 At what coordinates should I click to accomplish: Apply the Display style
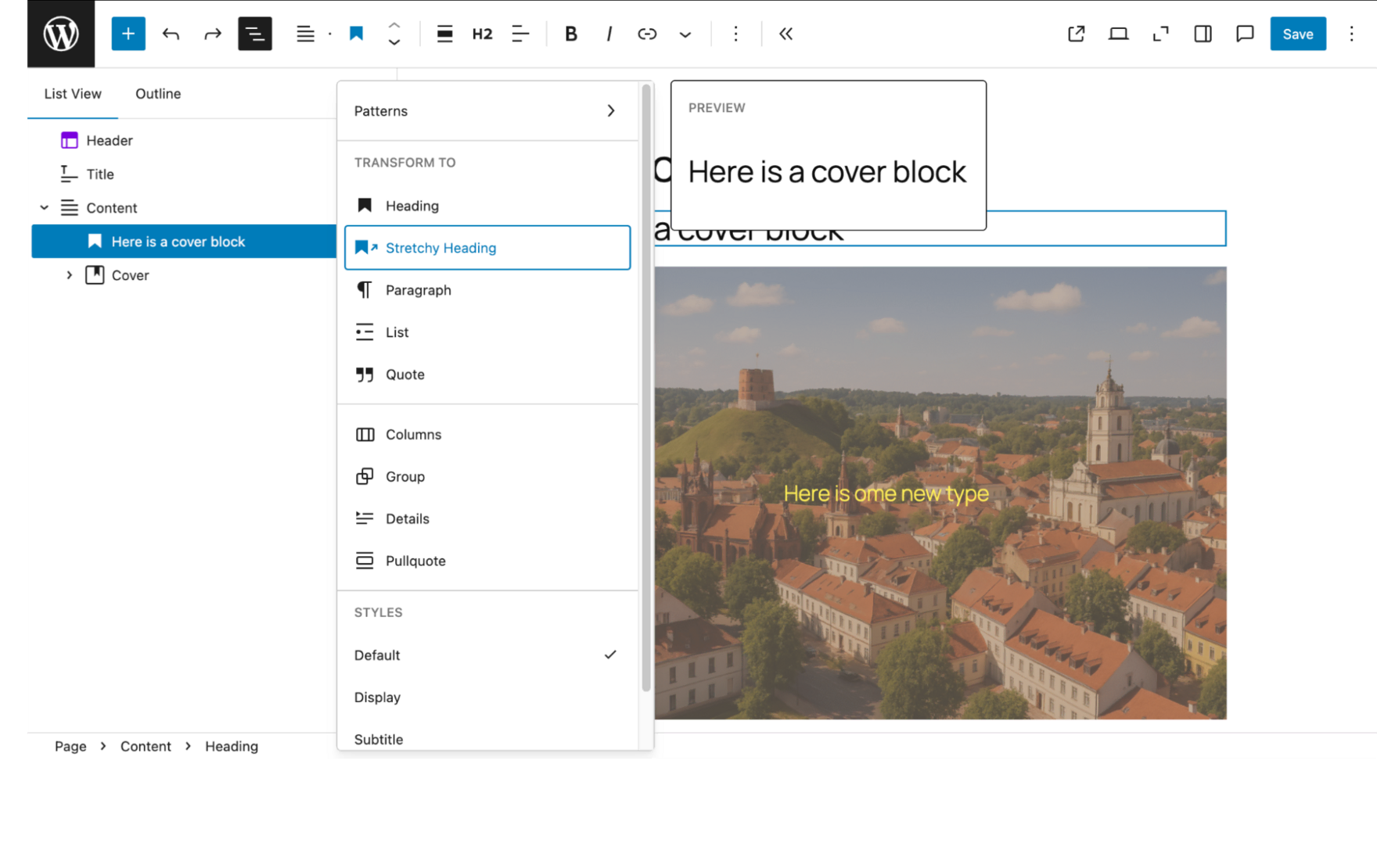click(x=378, y=697)
